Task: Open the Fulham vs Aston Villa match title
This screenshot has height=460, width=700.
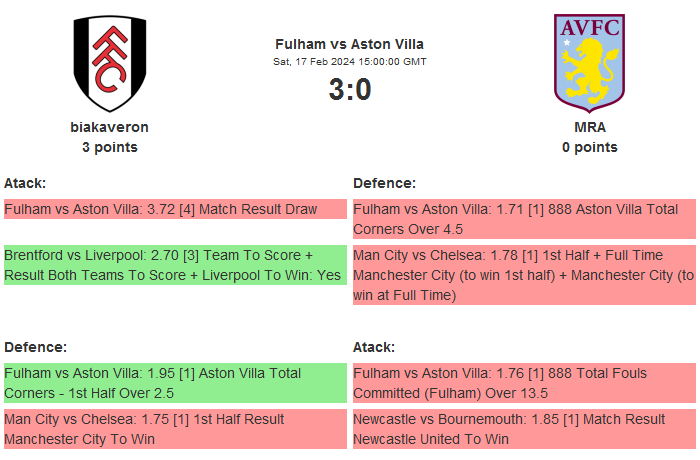Action: [x=349, y=44]
